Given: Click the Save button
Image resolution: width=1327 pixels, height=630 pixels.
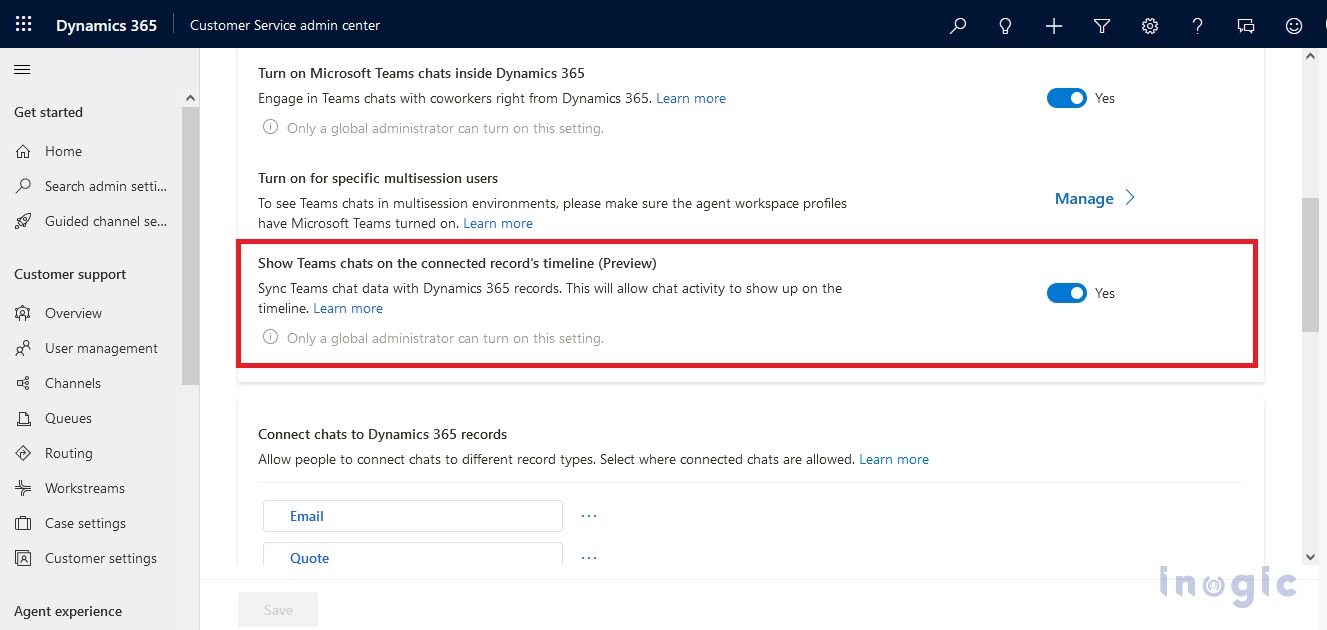Looking at the screenshot, I should (x=278, y=610).
